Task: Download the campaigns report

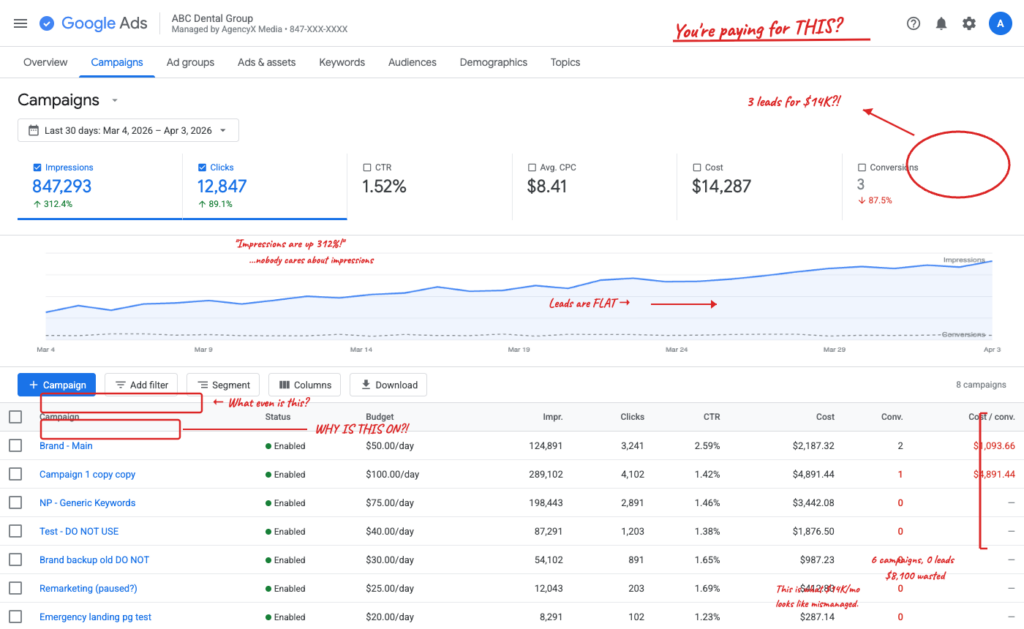Action: point(389,385)
